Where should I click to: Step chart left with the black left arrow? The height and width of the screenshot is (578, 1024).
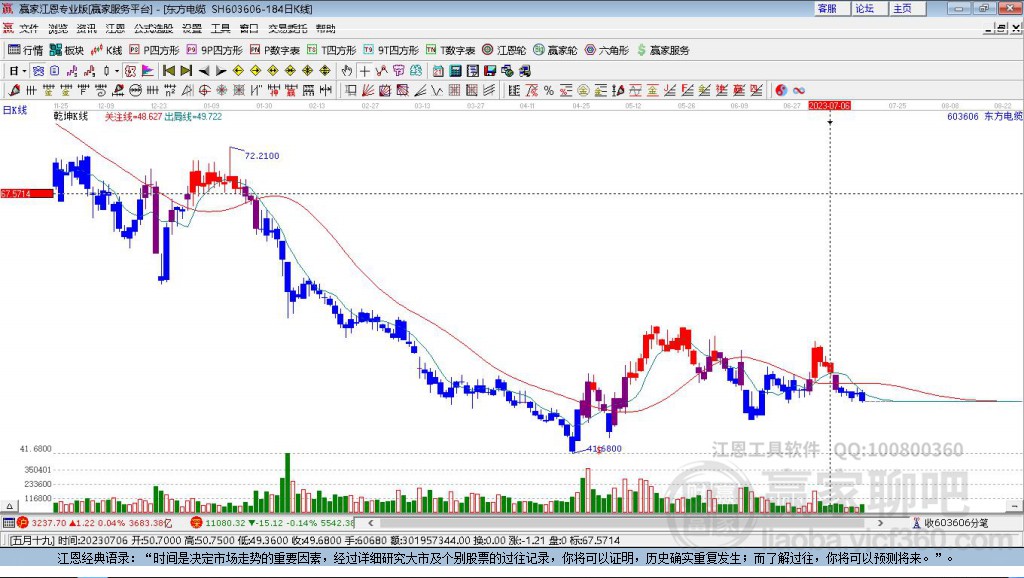(x=204, y=71)
